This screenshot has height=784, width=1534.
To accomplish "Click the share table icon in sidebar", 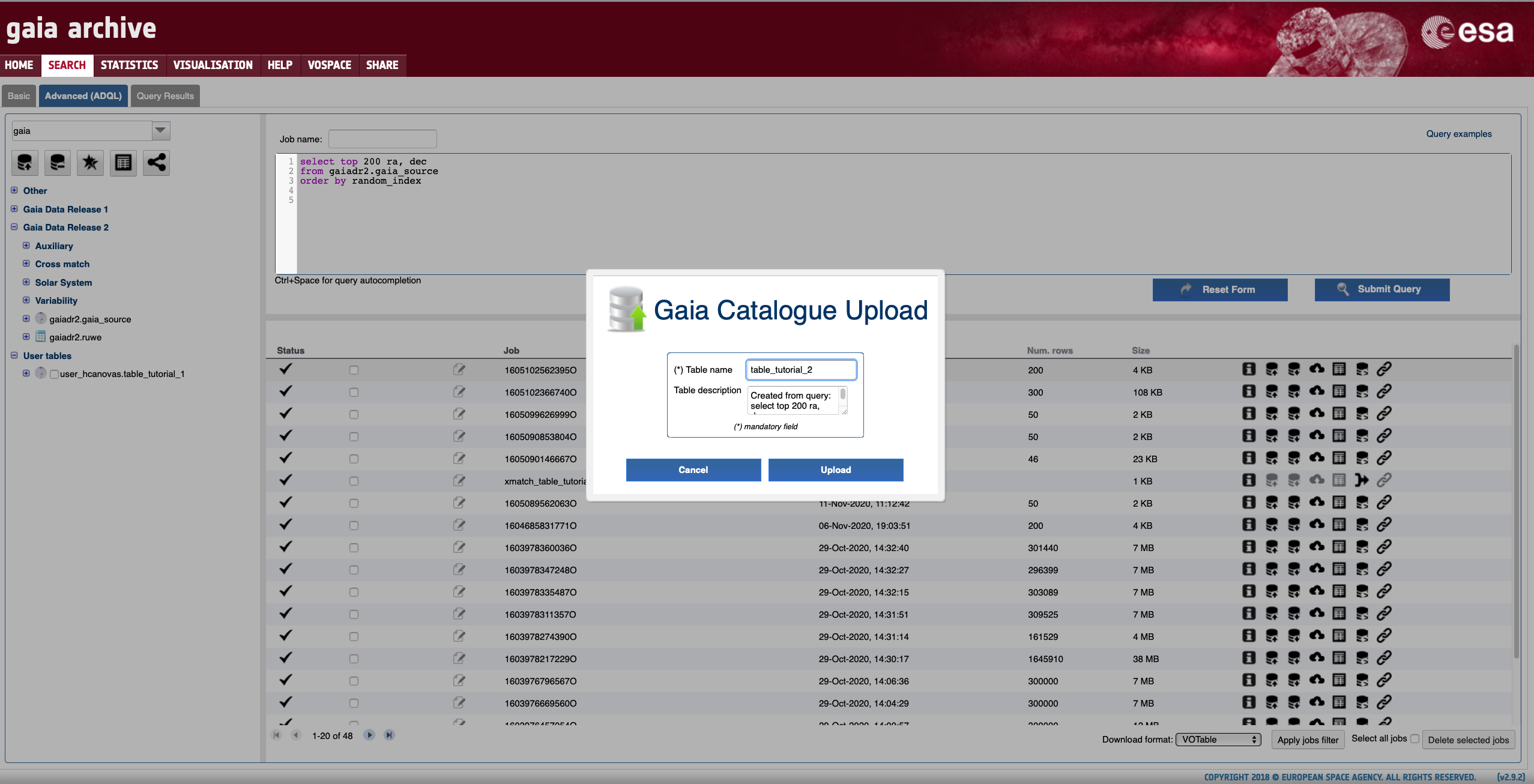I will pos(157,163).
